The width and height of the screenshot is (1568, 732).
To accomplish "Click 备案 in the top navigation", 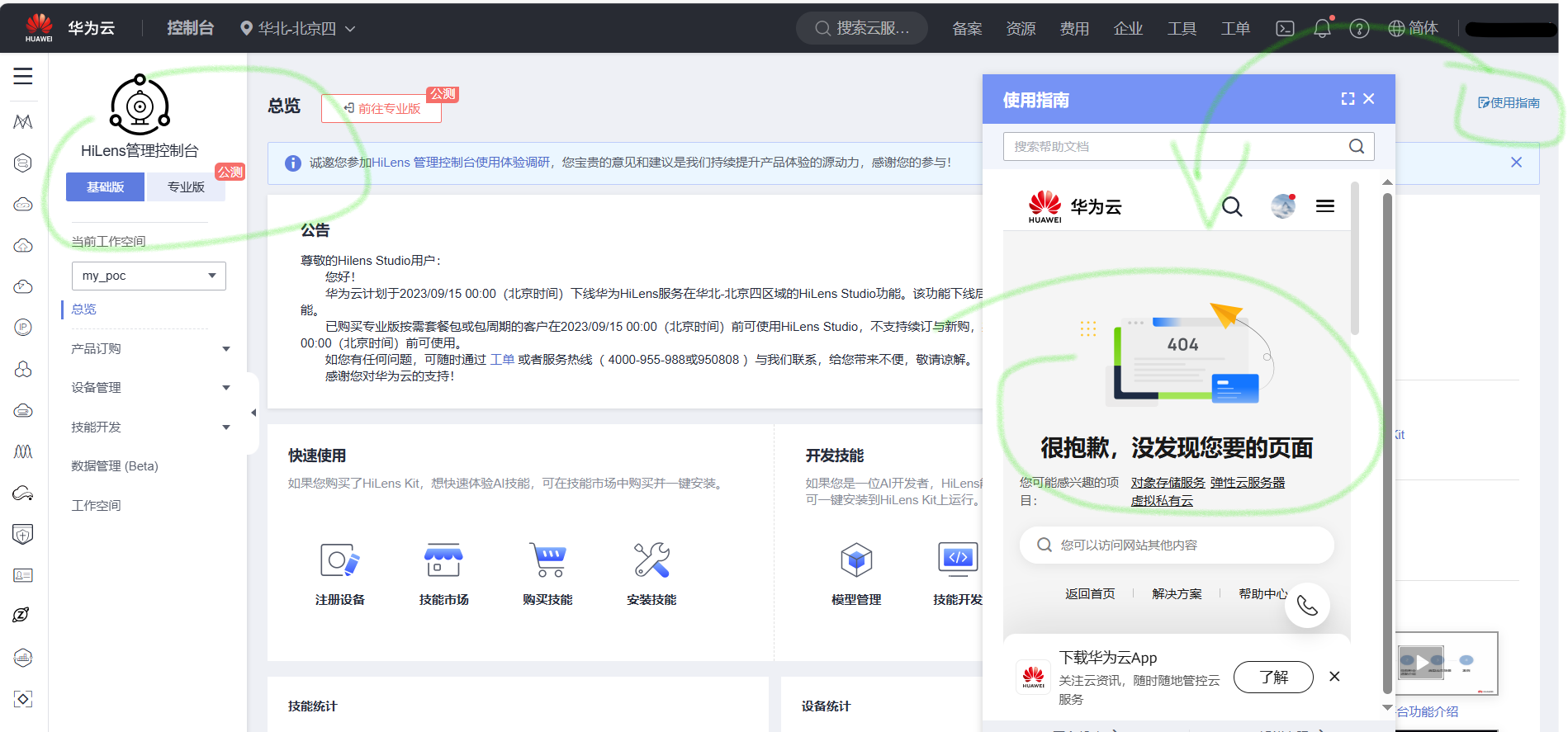I will (967, 28).
